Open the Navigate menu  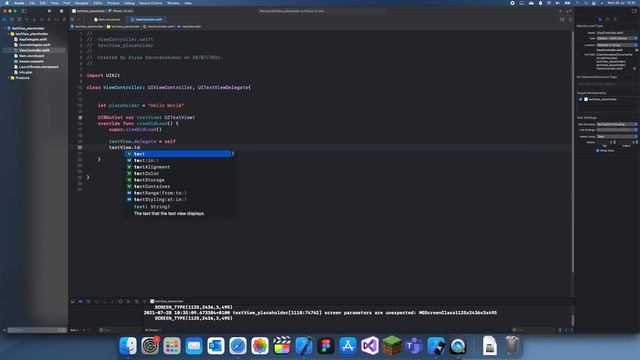(82, 3)
